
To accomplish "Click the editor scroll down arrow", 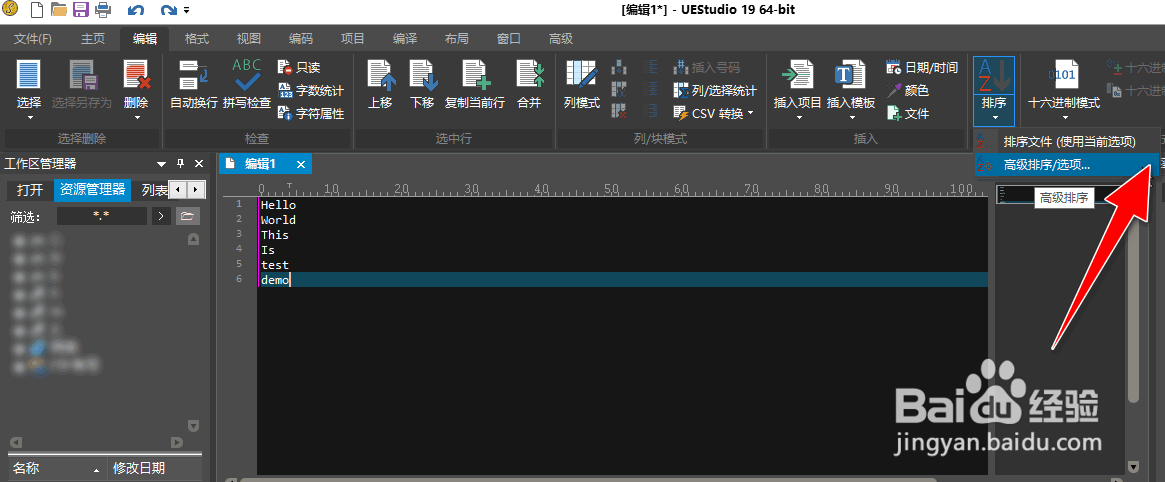I will (x=1133, y=466).
